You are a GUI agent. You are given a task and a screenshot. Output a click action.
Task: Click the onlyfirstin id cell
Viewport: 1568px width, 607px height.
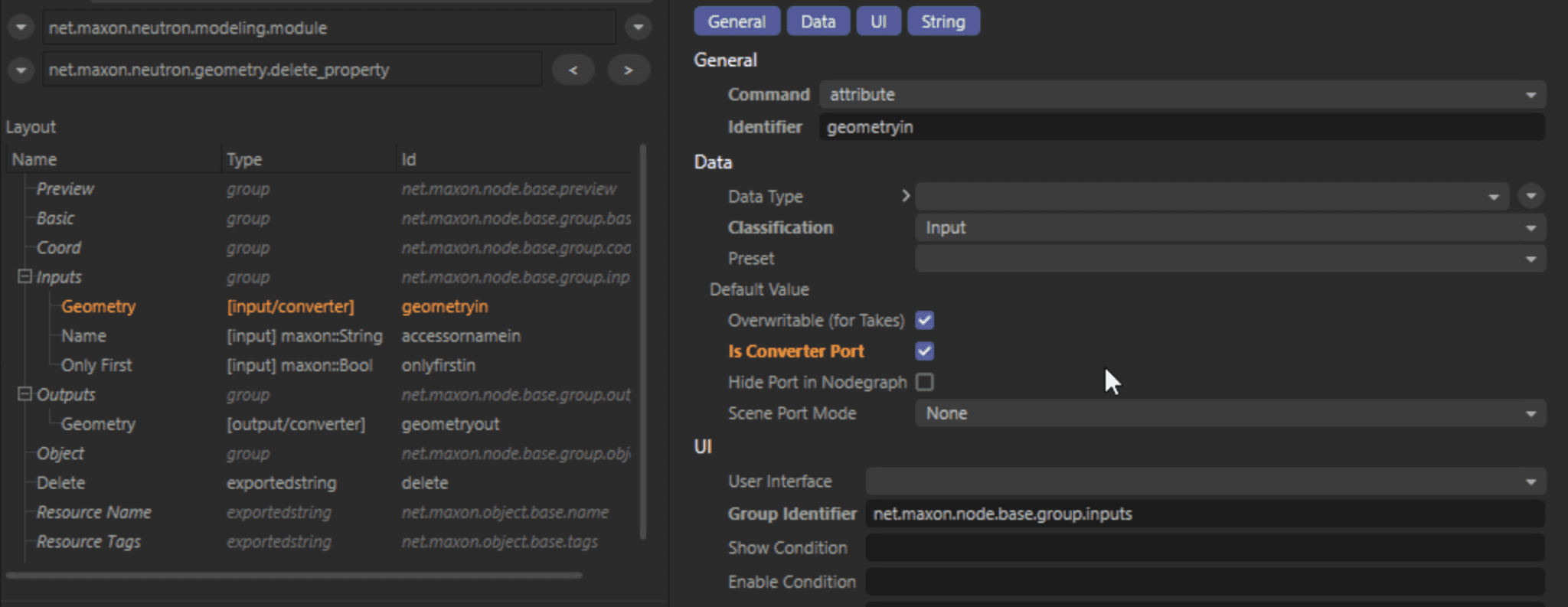(x=439, y=365)
